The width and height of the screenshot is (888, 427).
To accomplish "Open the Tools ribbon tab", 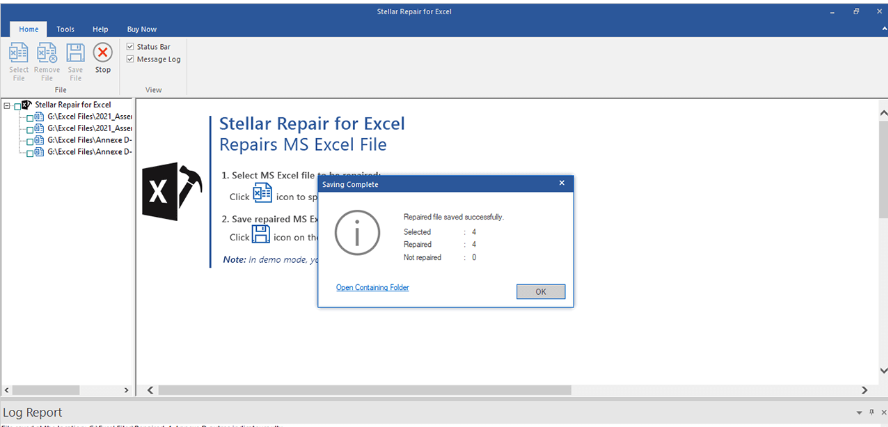I will point(65,29).
